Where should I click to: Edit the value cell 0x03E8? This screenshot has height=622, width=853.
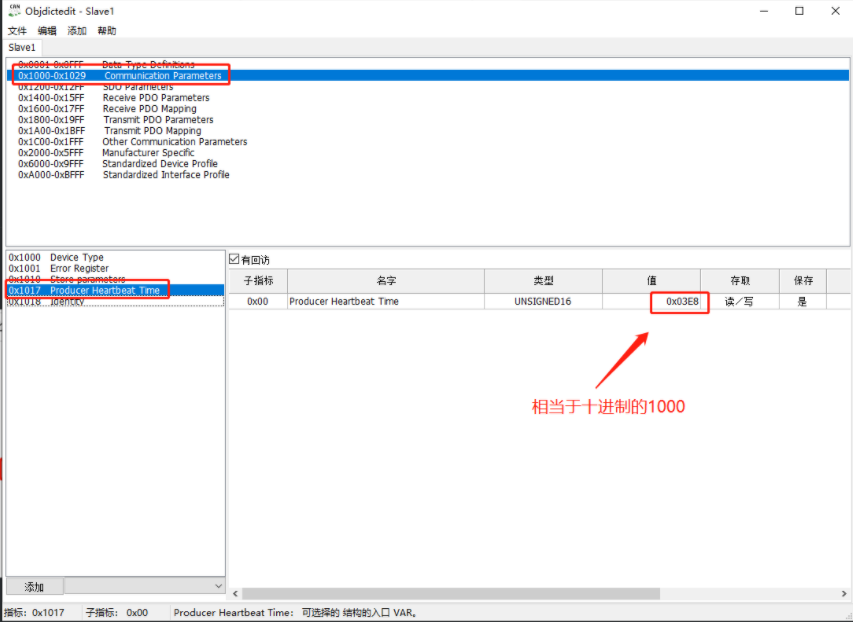pos(651,301)
